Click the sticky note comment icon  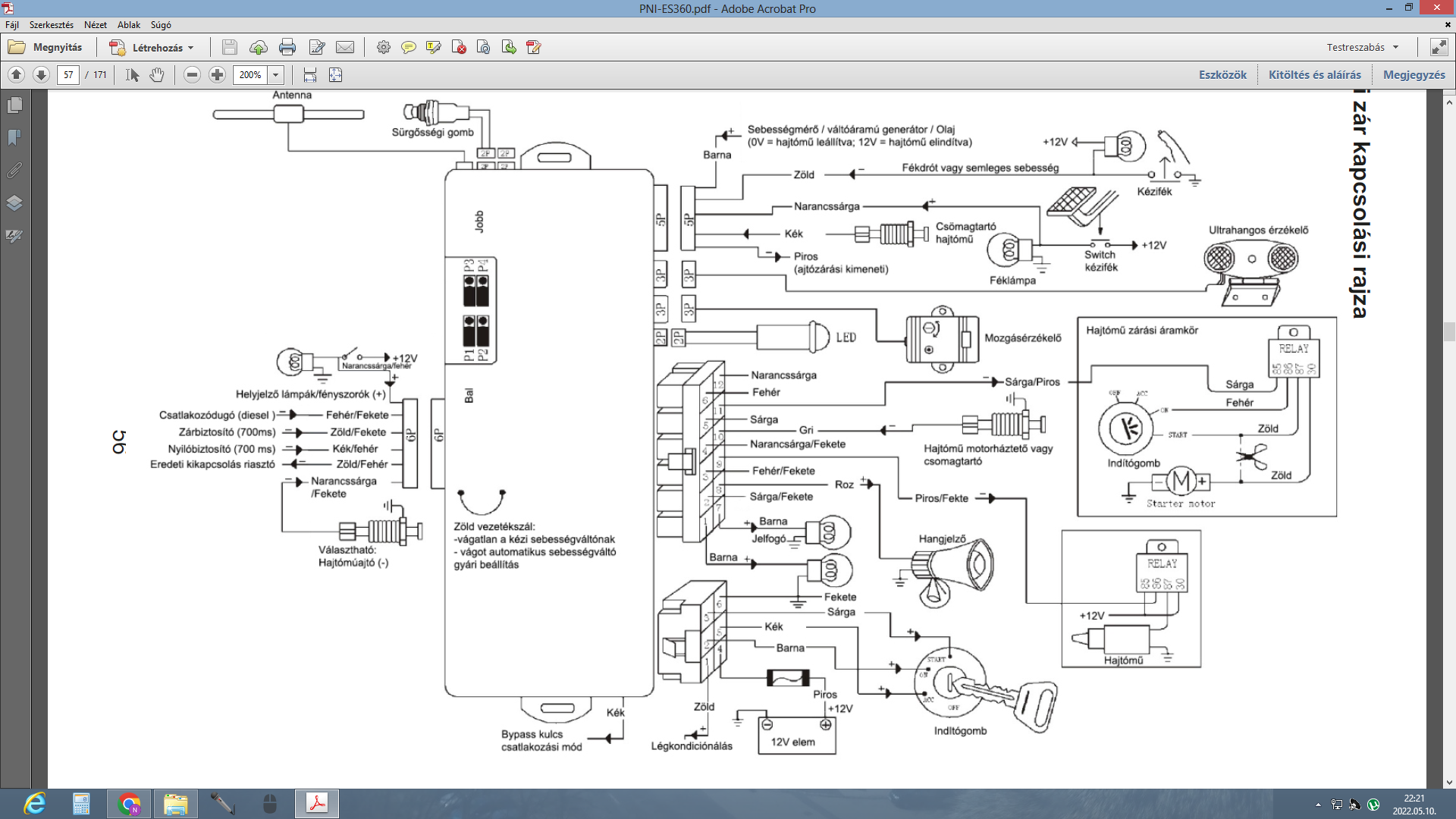click(x=408, y=48)
